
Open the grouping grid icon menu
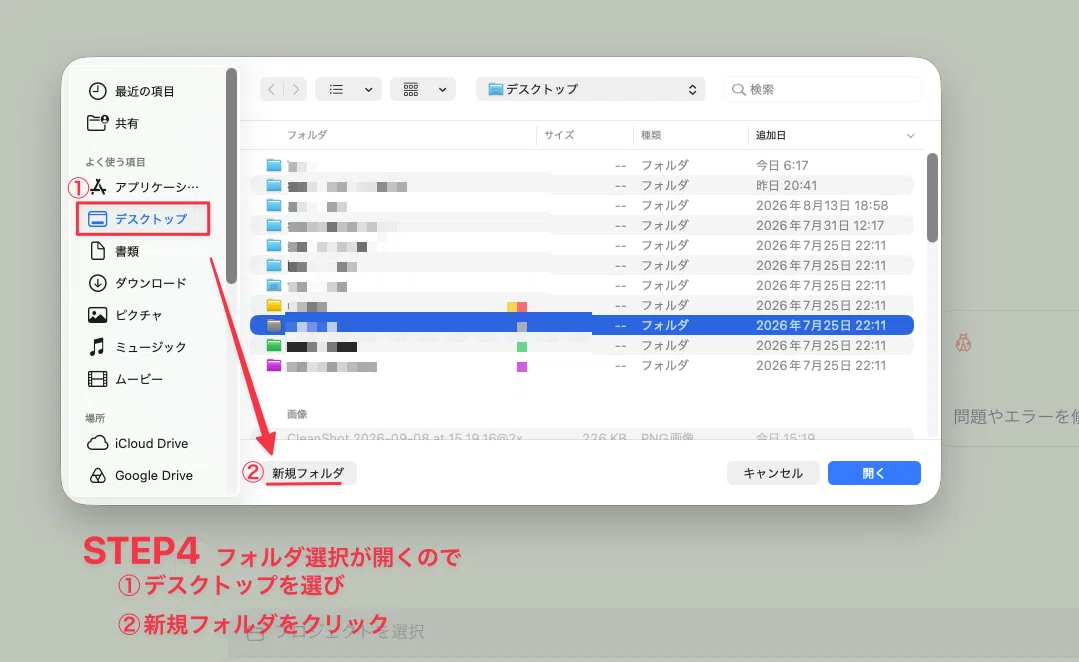411,89
